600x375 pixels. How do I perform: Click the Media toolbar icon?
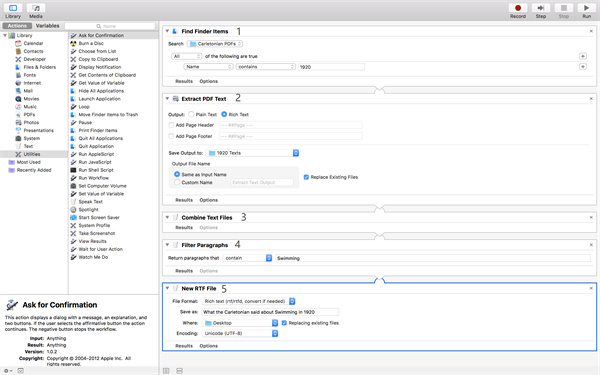(36, 8)
